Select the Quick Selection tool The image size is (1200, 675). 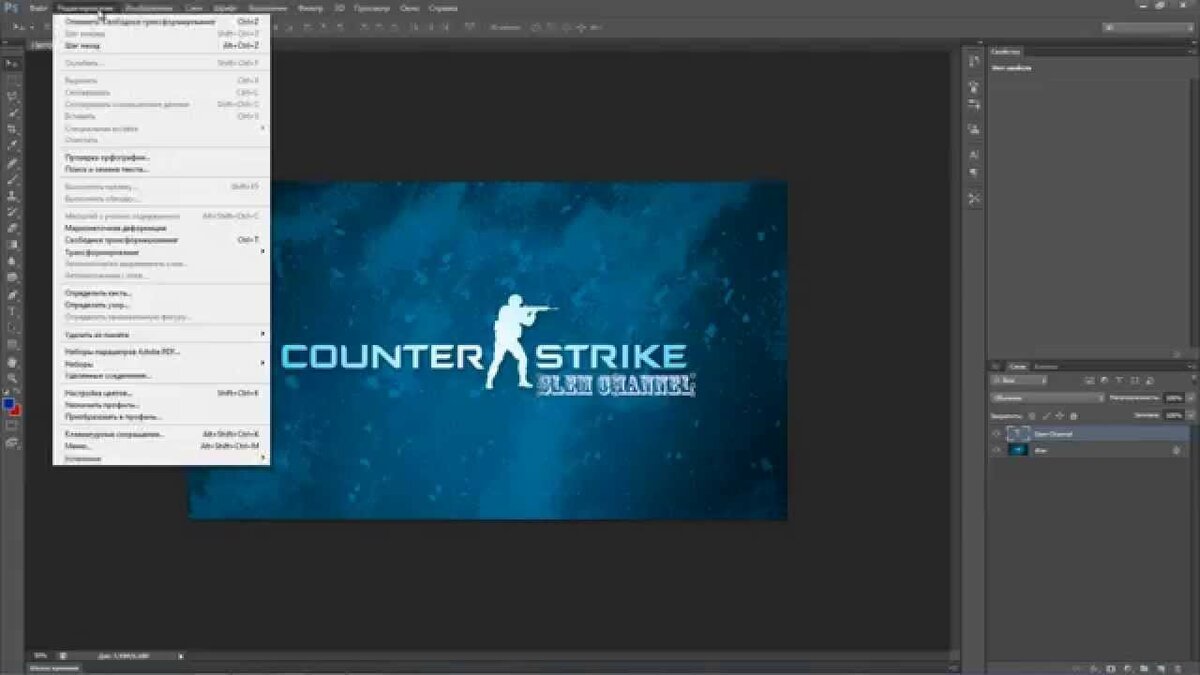tap(13, 113)
